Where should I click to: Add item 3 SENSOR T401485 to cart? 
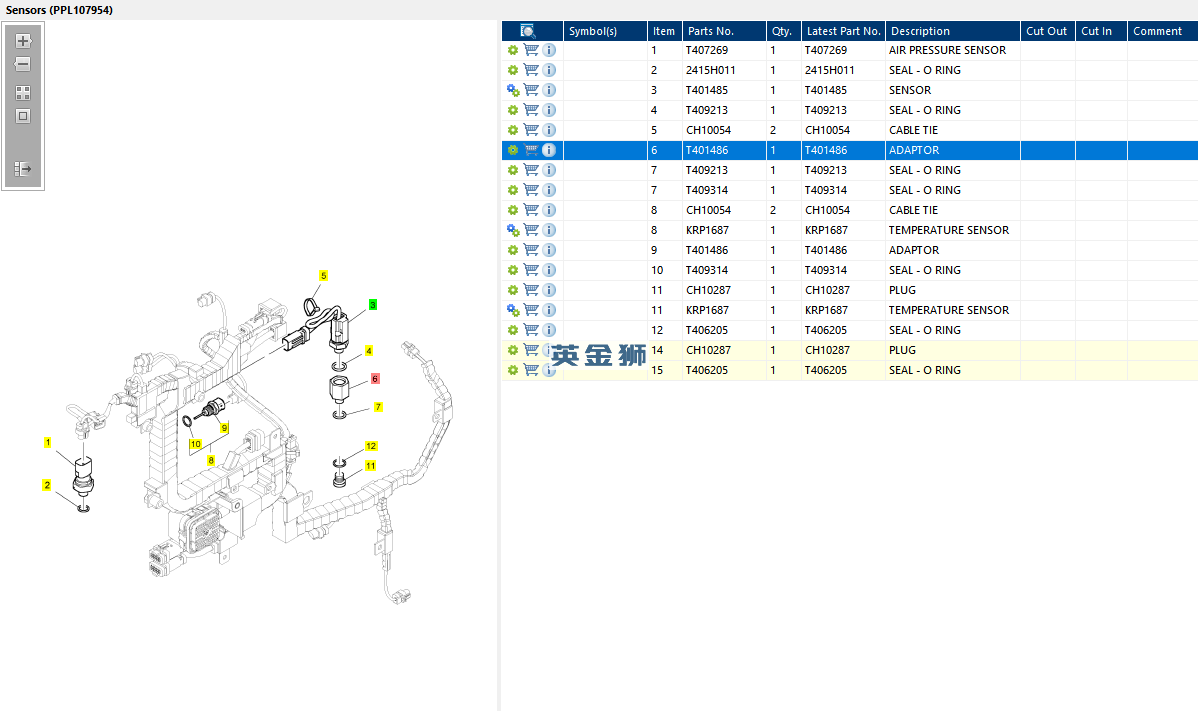pos(531,90)
